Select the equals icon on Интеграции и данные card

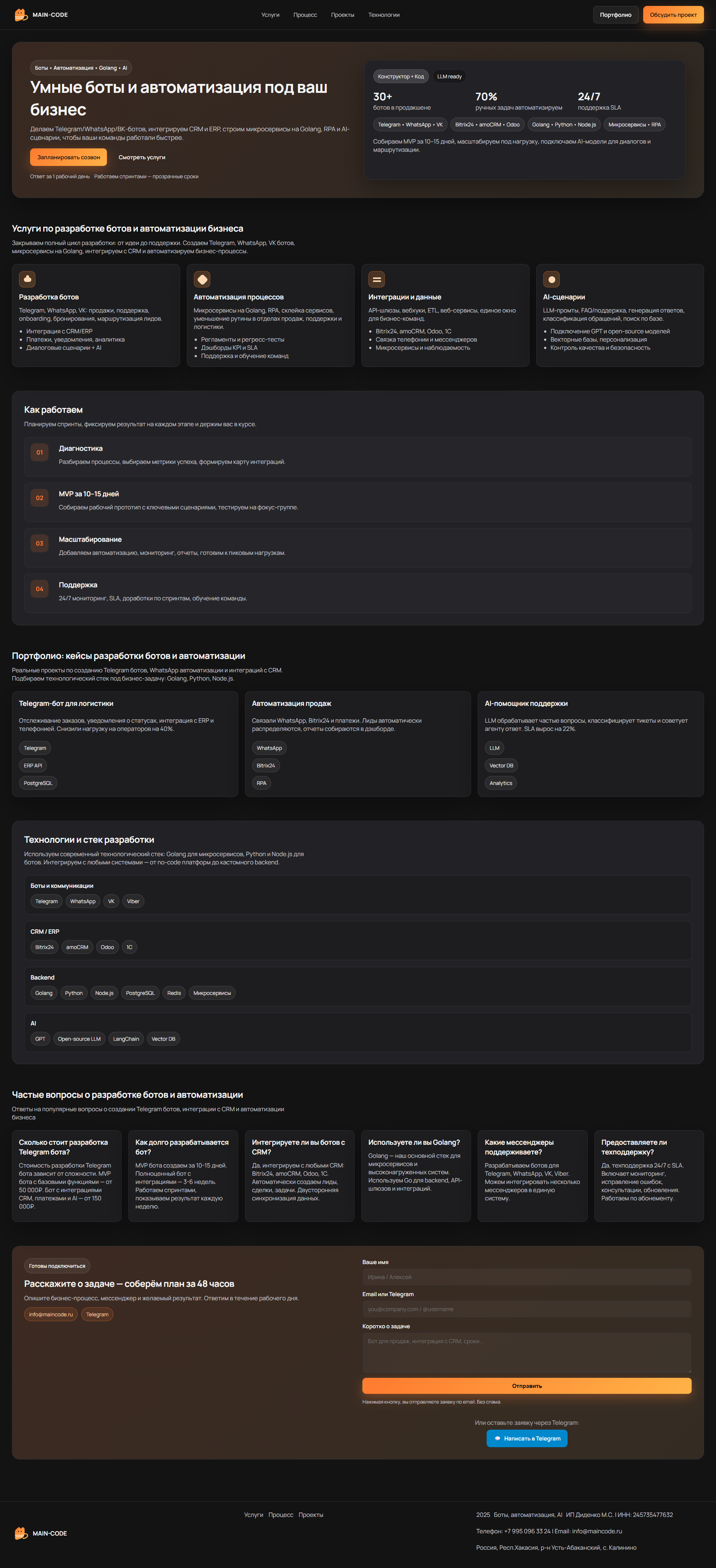[x=376, y=279]
